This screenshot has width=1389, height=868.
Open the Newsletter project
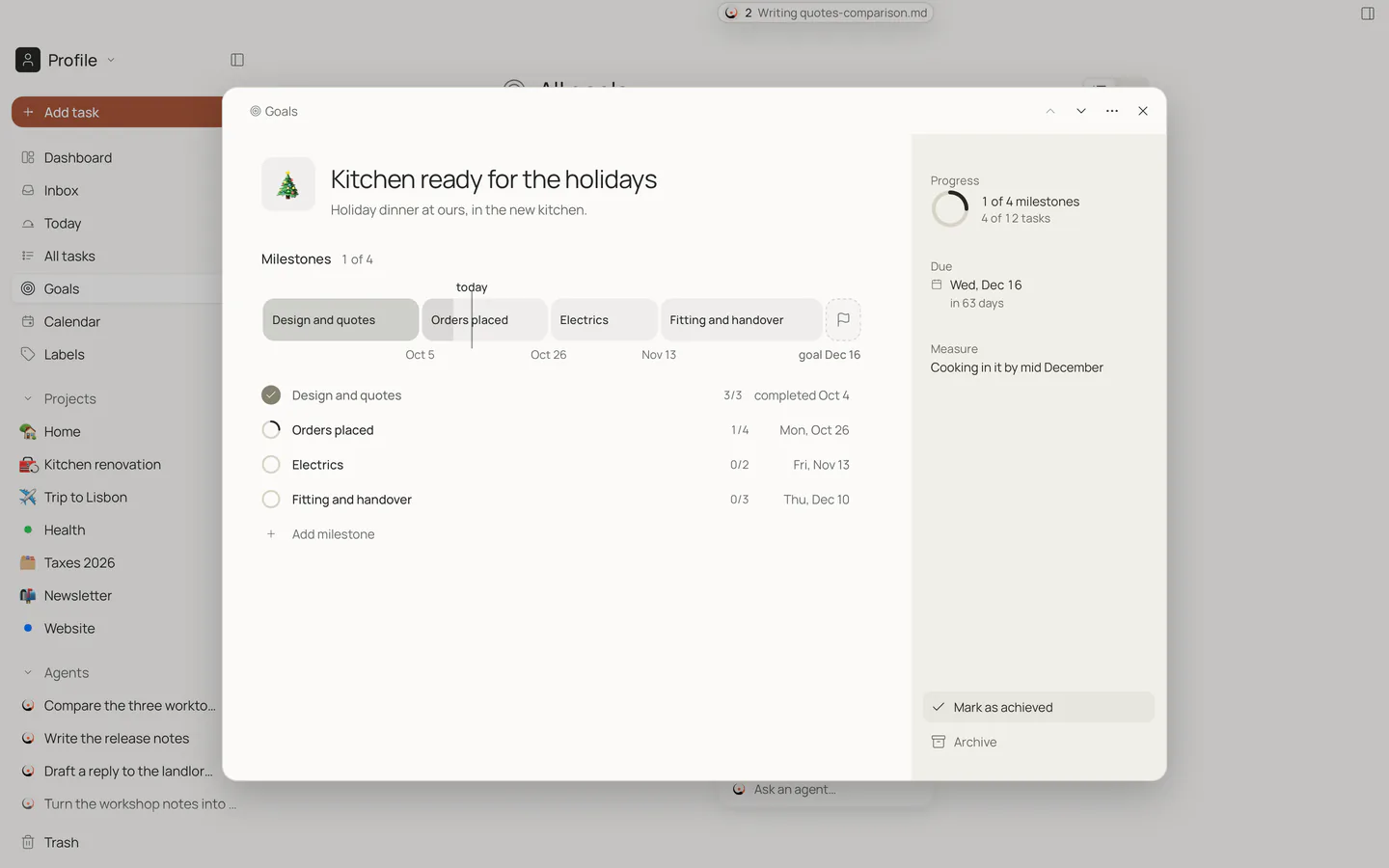click(x=117, y=595)
